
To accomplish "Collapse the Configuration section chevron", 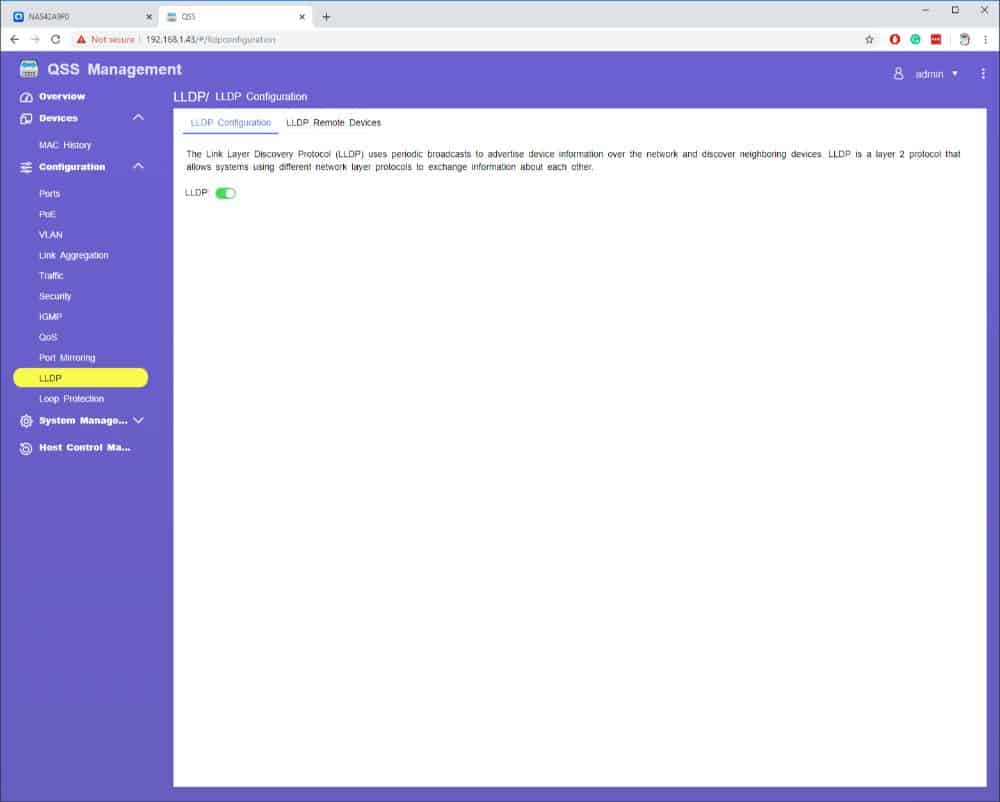I will pyautogui.click(x=138, y=167).
